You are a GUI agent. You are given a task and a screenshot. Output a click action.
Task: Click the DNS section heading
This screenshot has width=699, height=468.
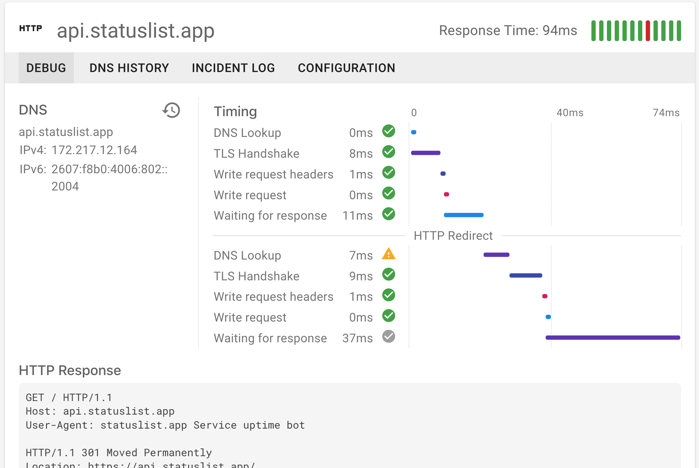33,110
